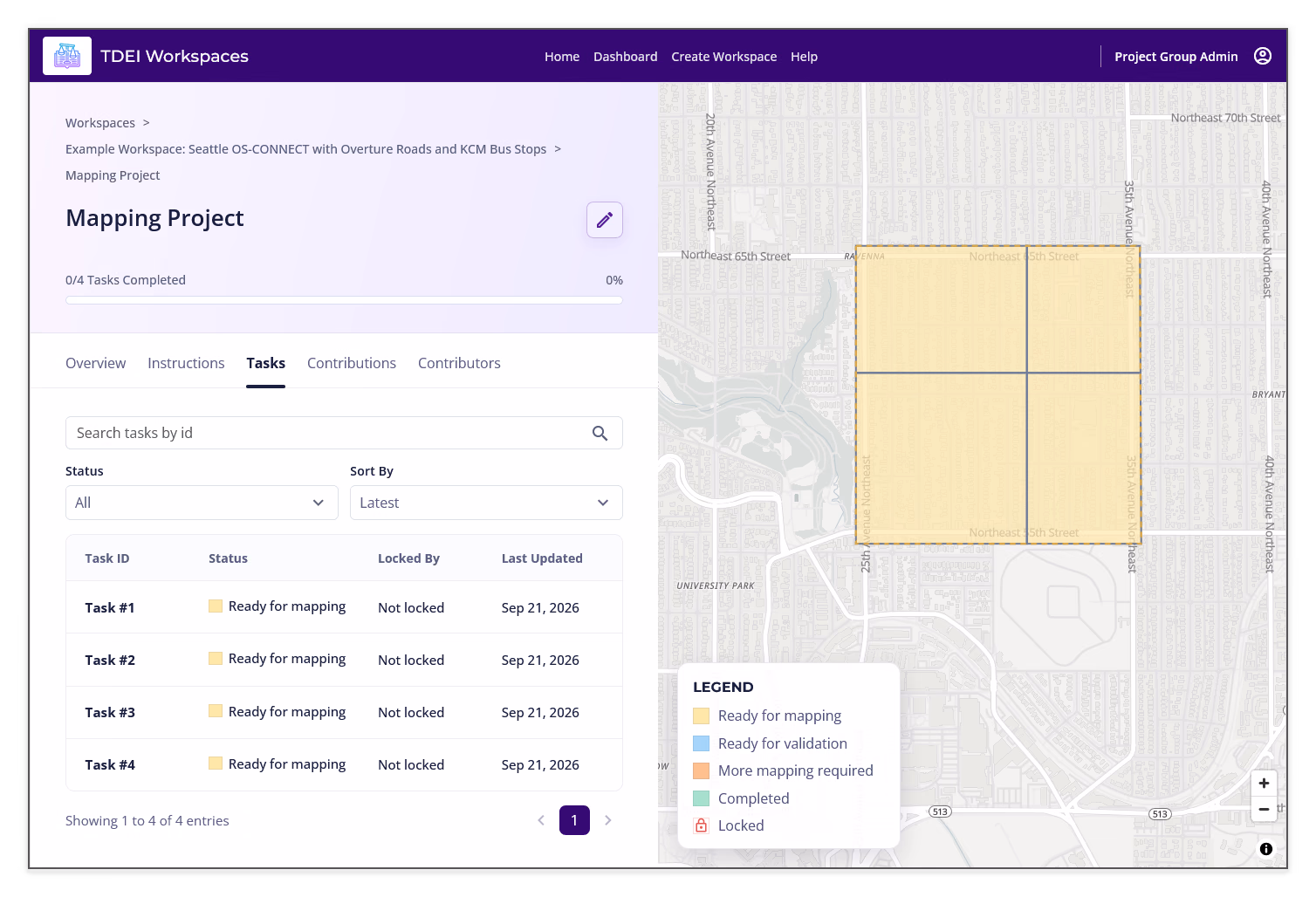Switch to the Overview tab
The height and width of the screenshot is (897, 1316).
[95, 363]
